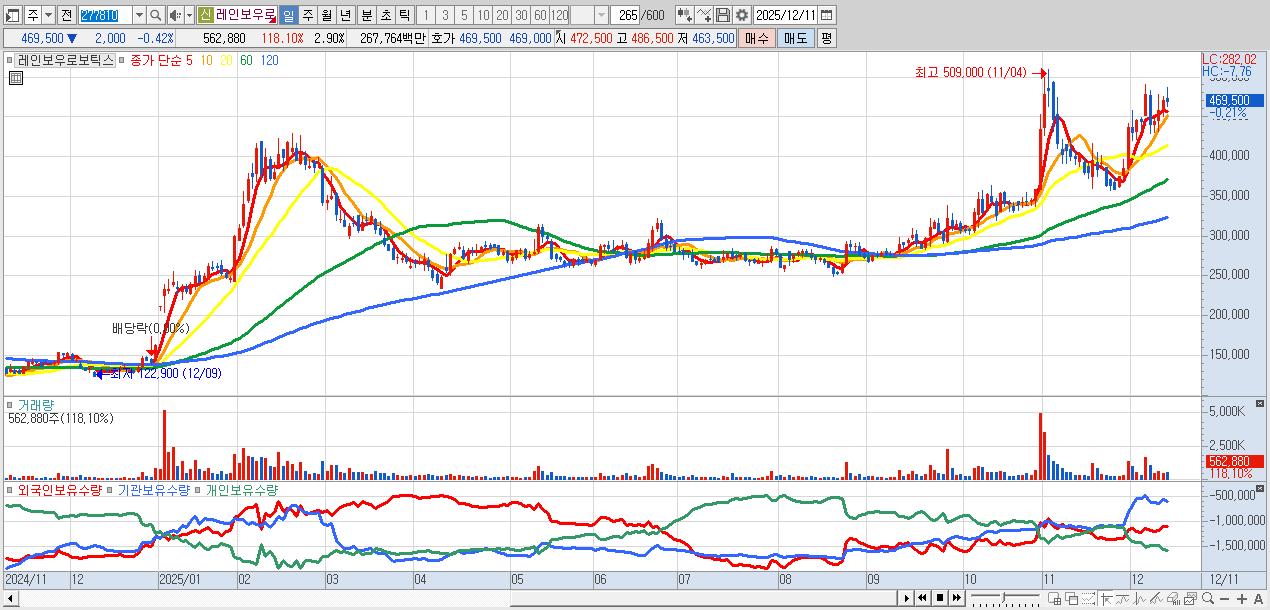1270x610 pixels.
Task: Click the 매도 sell button
Action: [796, 38]
